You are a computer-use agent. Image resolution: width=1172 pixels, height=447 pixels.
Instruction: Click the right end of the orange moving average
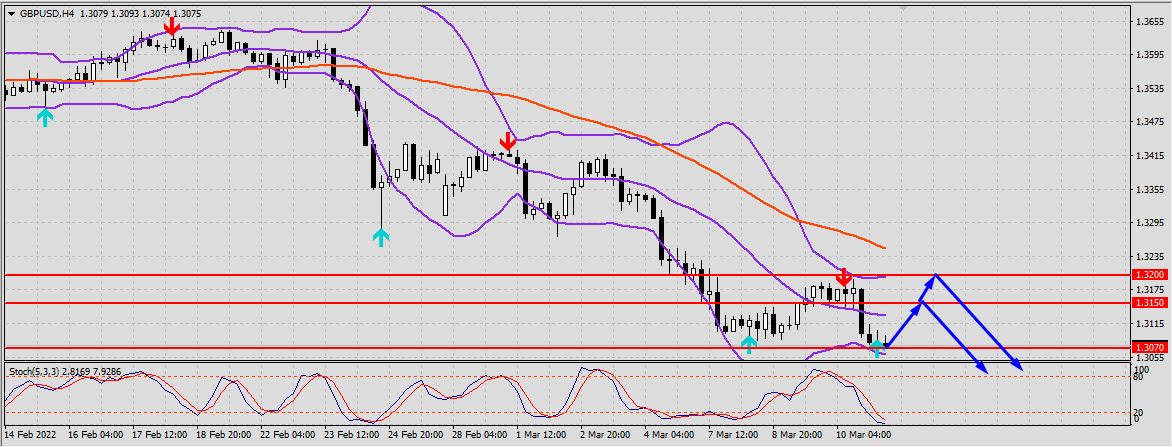pyautogui.click(x=884, y=247)
